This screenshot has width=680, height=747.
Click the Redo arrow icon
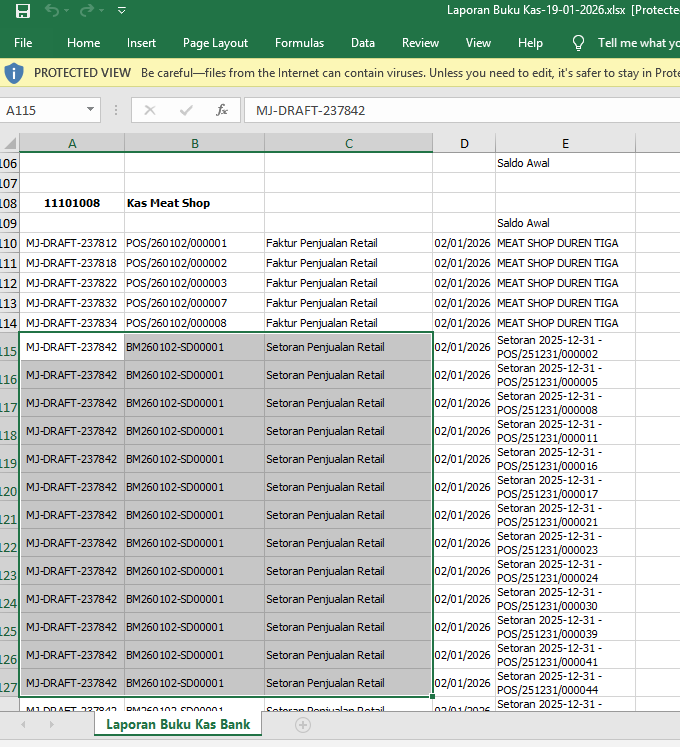pos(86,11)
